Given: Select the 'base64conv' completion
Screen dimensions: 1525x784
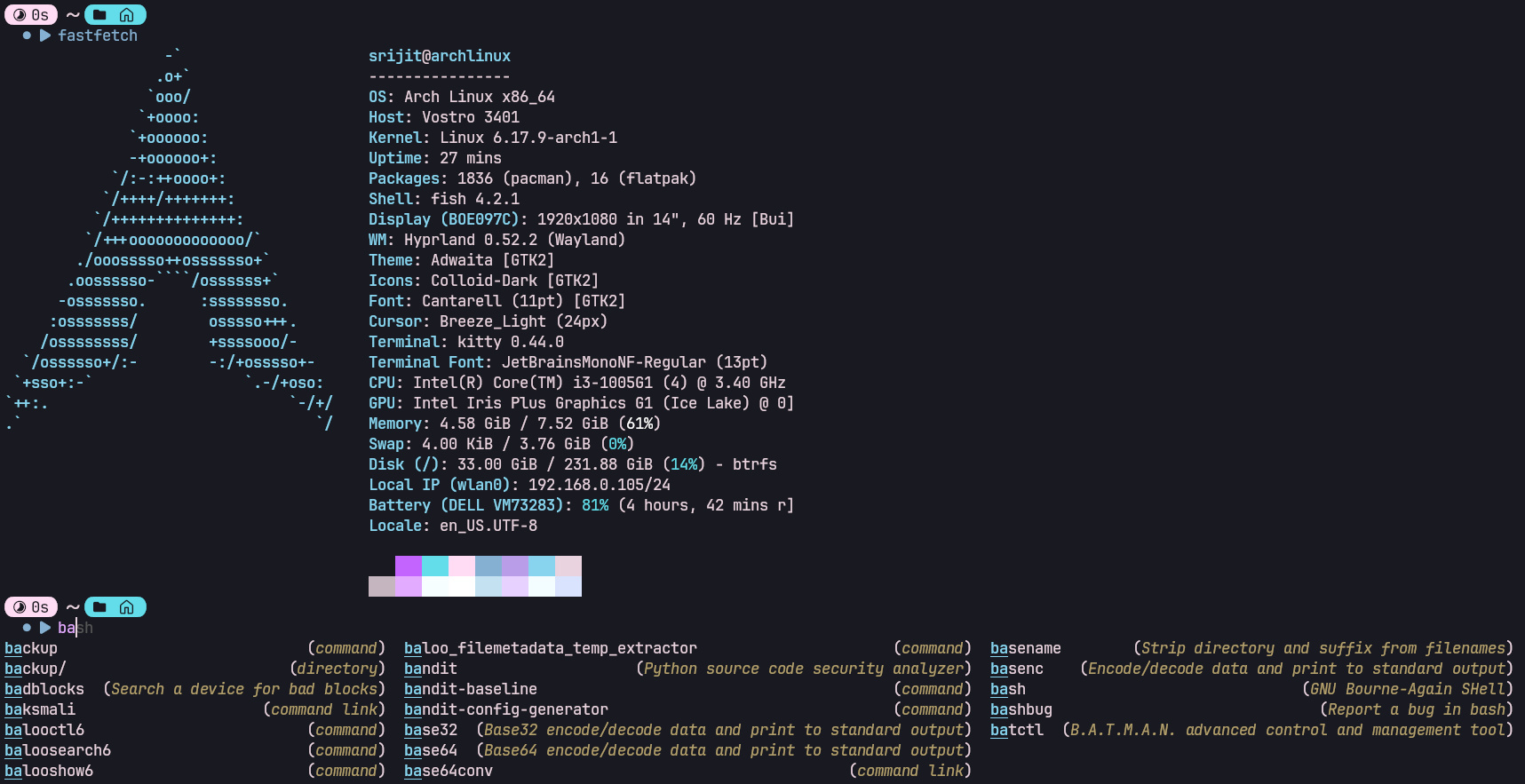Looking at the screenshot, I should pyautogui.click(x=687, y=771).
